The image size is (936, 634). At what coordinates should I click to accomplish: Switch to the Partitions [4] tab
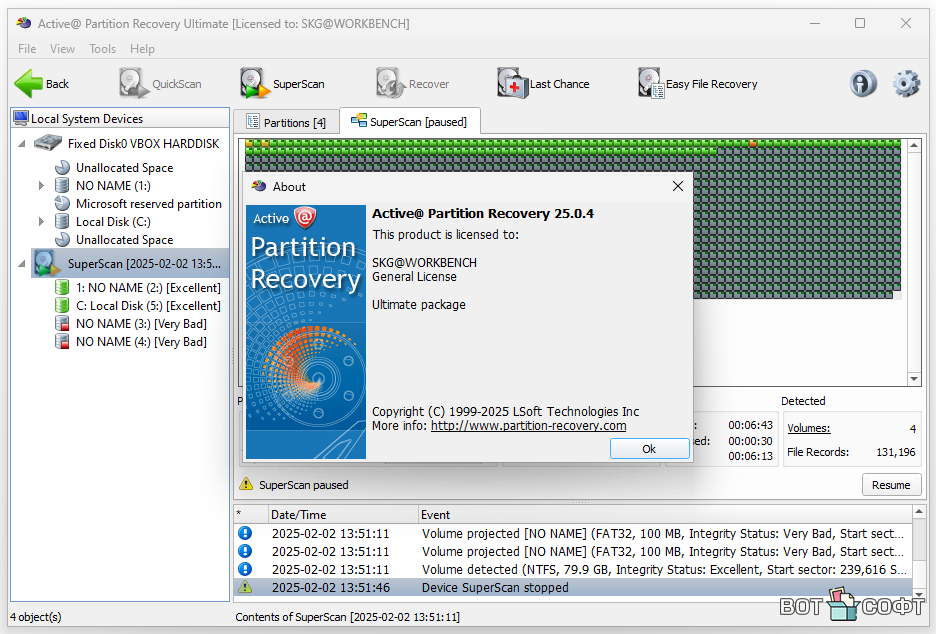point(286,122)
